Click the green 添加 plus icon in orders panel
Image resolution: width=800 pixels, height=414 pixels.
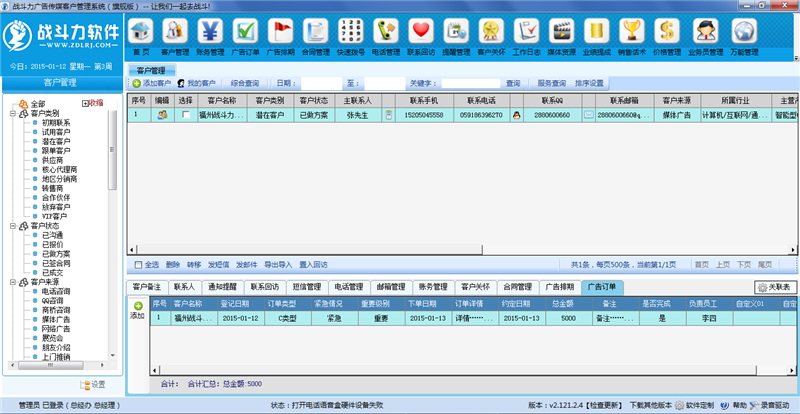click(x=138, y=306)
